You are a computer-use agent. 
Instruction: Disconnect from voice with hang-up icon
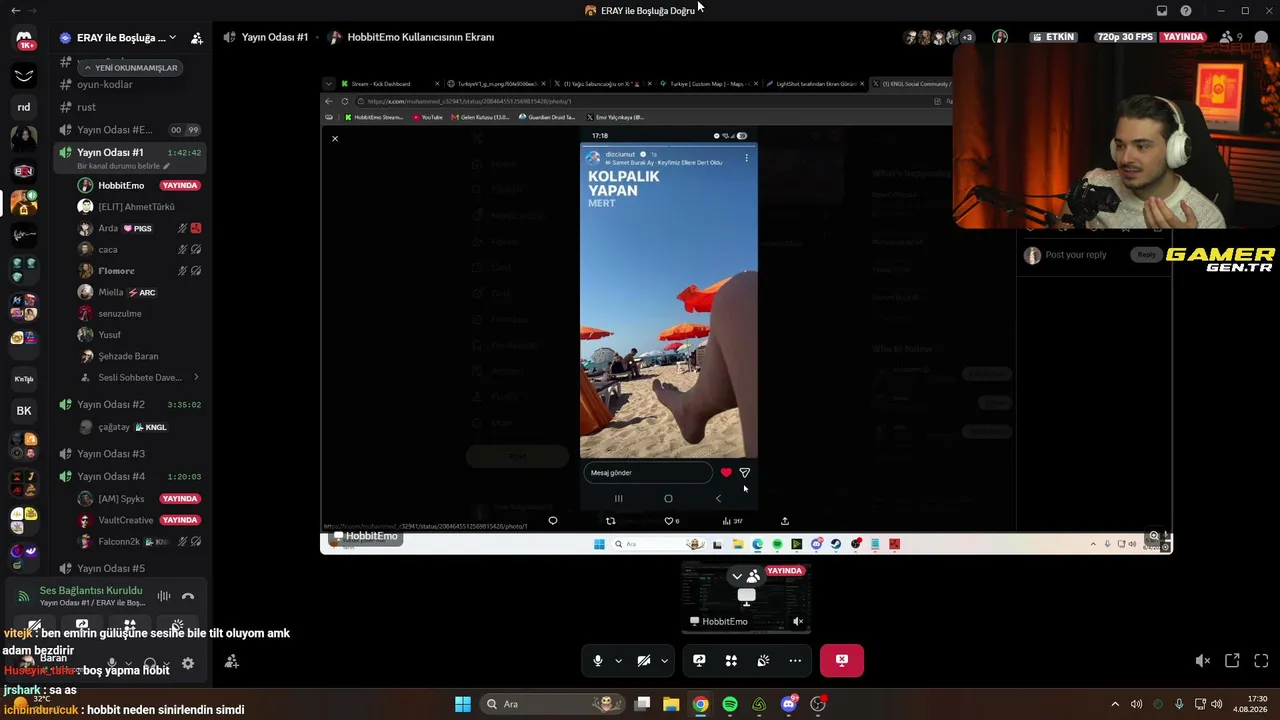pyautogui.click(x=188, y=596)
